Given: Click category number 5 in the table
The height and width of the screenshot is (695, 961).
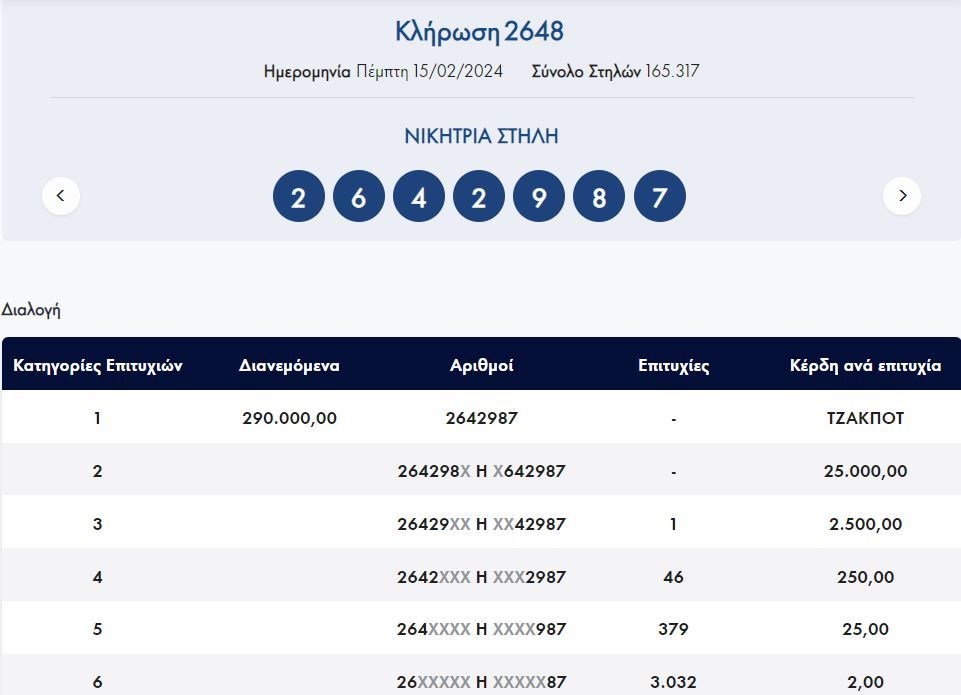Looking at the screenshot, I should [x=97, y=629].
